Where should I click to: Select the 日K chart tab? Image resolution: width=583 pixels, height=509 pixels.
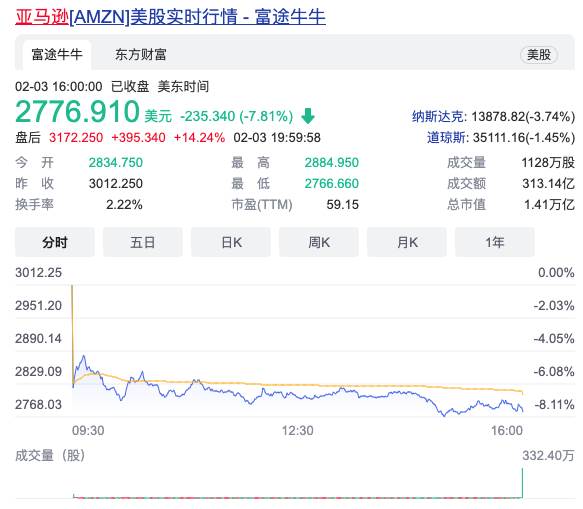click(x=231, y=242)
